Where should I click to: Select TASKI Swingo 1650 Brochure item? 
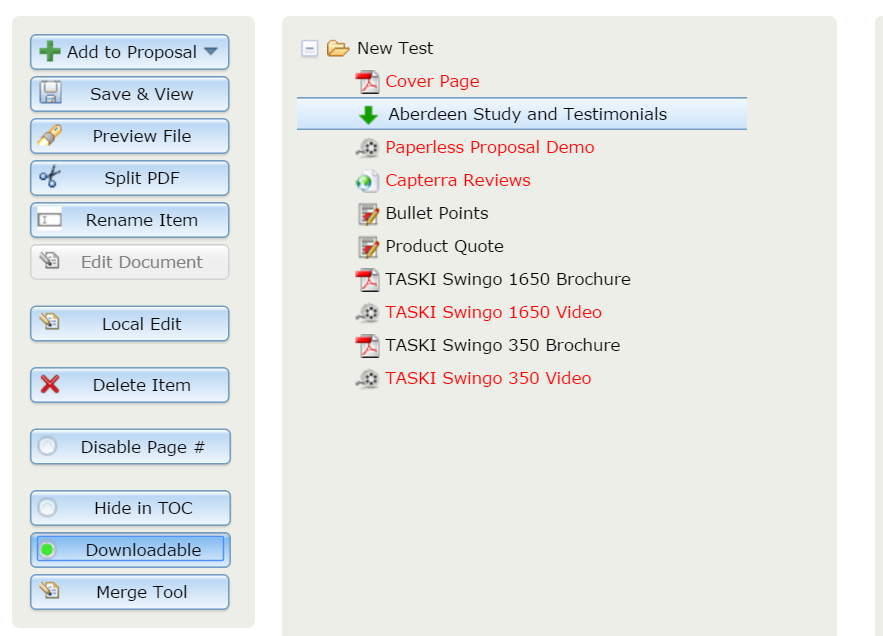coord(507,279)
